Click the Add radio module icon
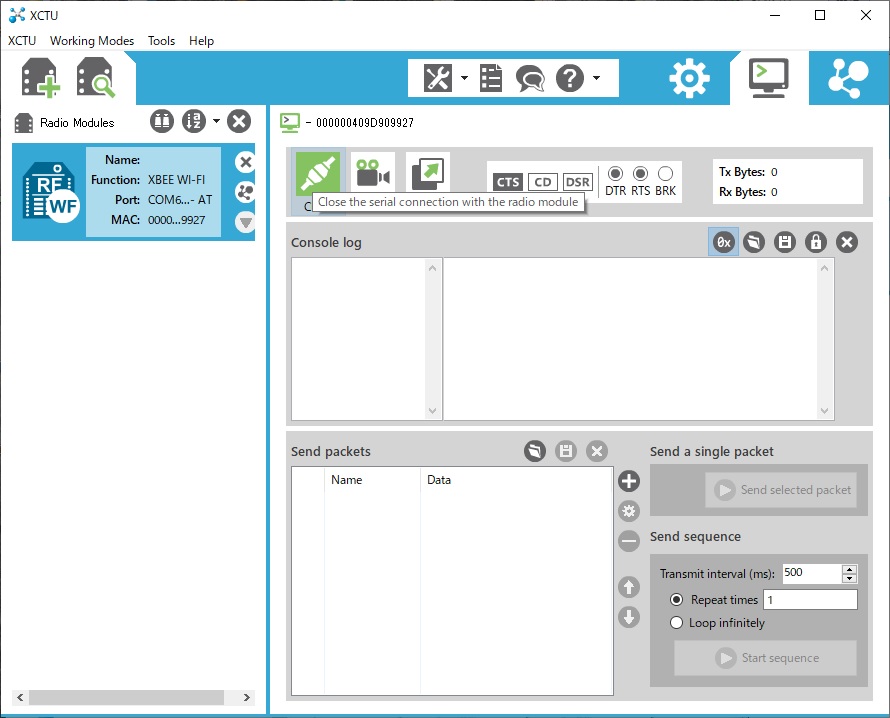890x718 pixels. pyautogui.click(x=41, y=78)
